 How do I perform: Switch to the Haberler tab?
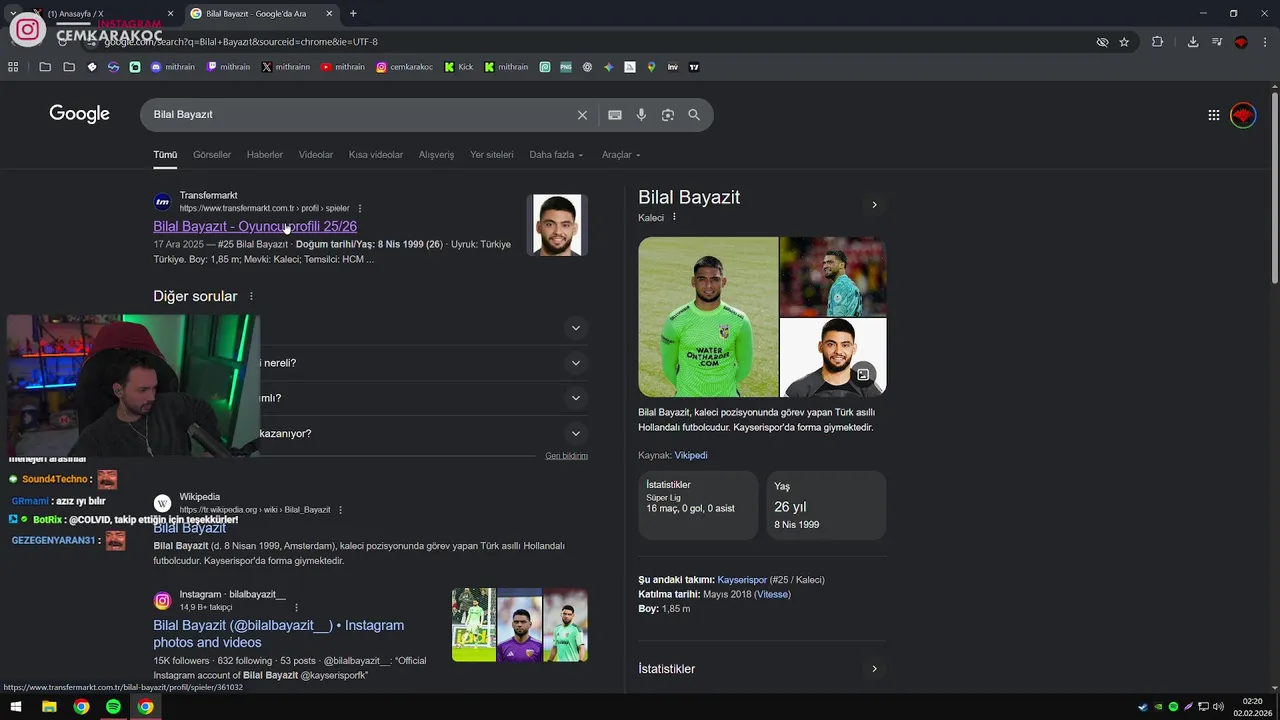(265, 155)
